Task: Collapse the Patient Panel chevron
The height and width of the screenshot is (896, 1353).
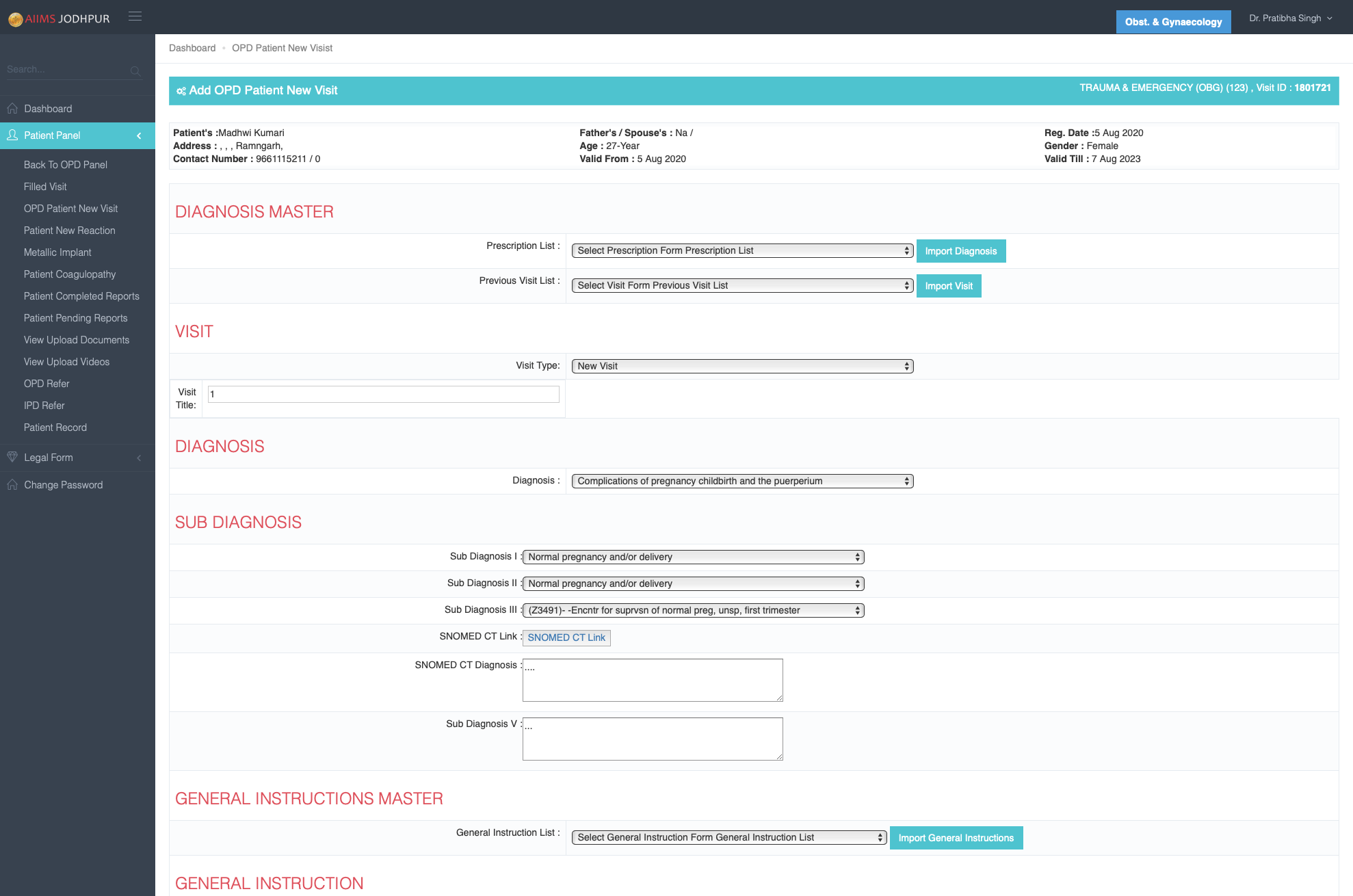Action: (139, 135)
